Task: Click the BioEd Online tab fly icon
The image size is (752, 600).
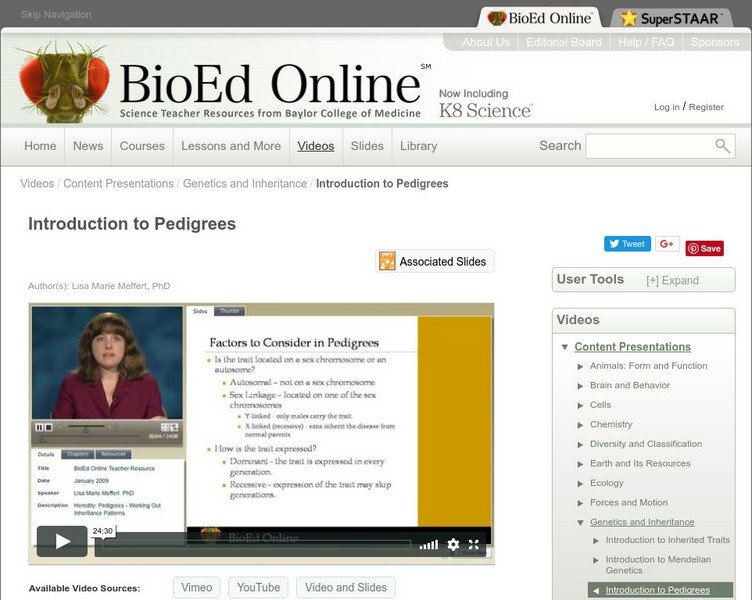Action: [497, 18]
